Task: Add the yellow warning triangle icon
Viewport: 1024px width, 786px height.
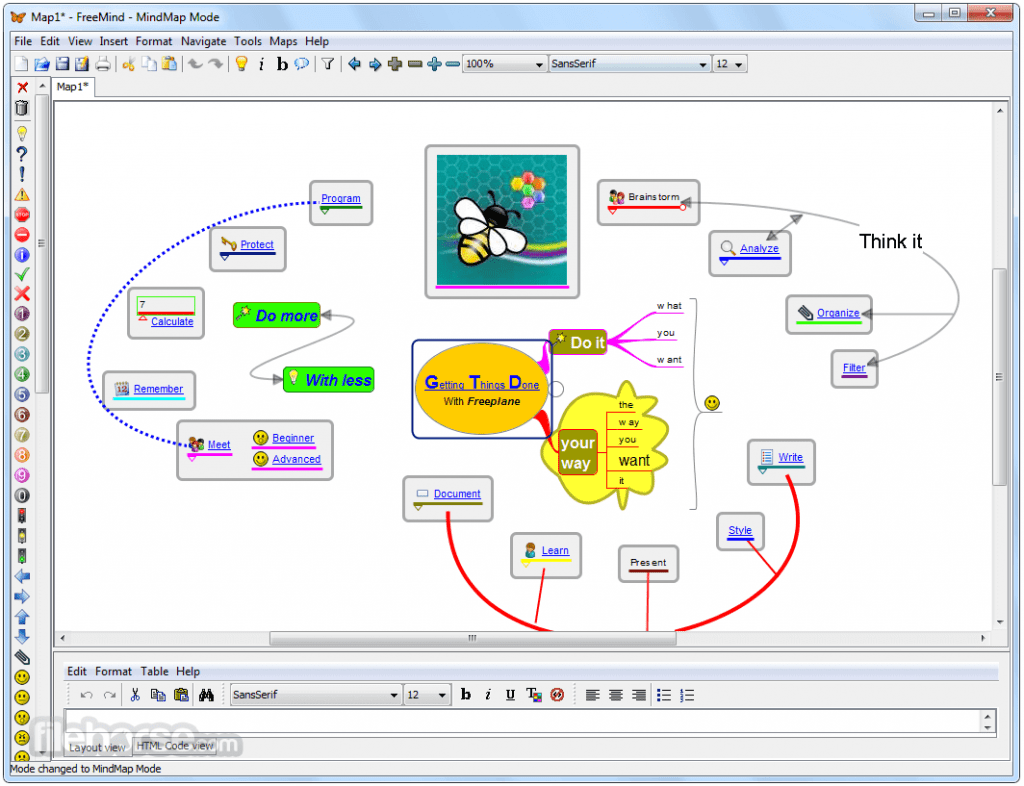Action: coord(22,195)
